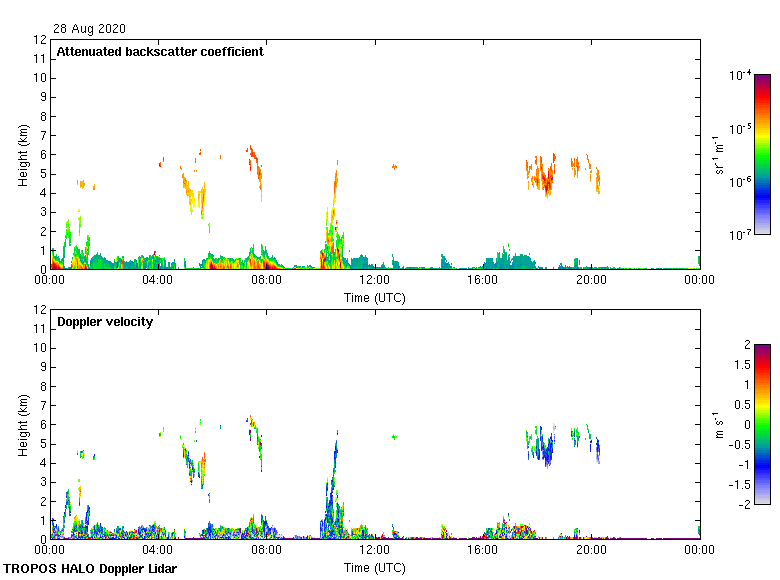Click the 'Doppler velocity' plot title

pyautogui.click(x=105, y=322)
